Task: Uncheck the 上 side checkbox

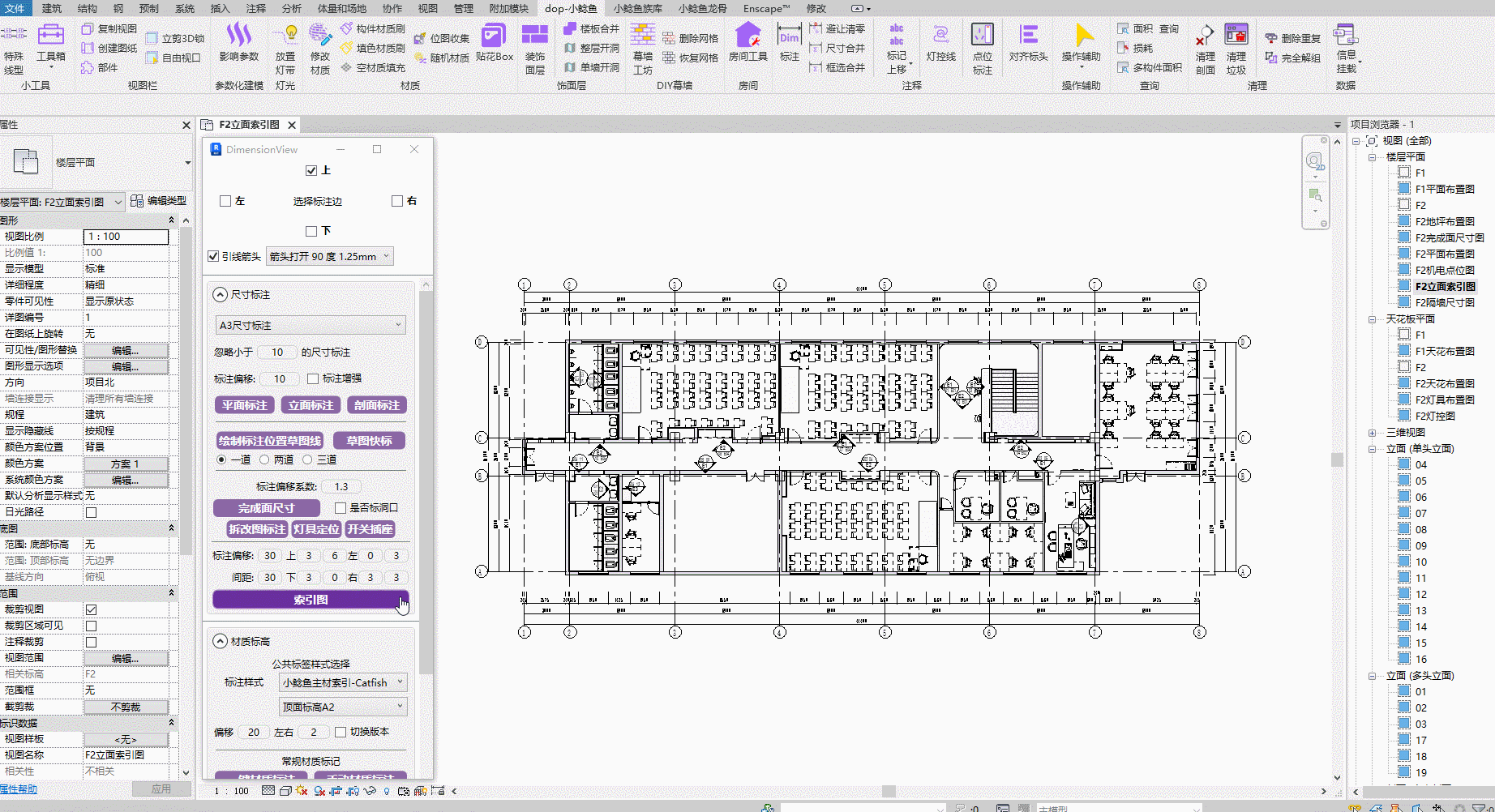Action: pyautogui.click(x=311, y=171)
